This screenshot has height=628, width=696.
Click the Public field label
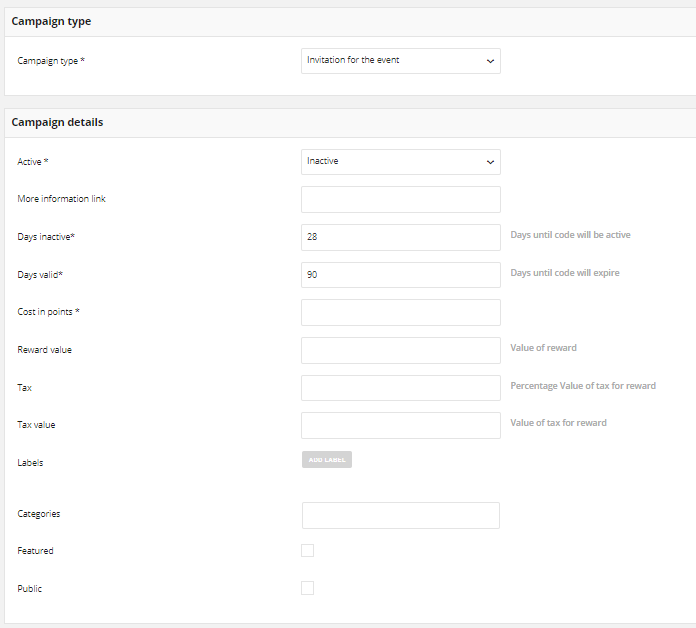[x=29, y=589]
